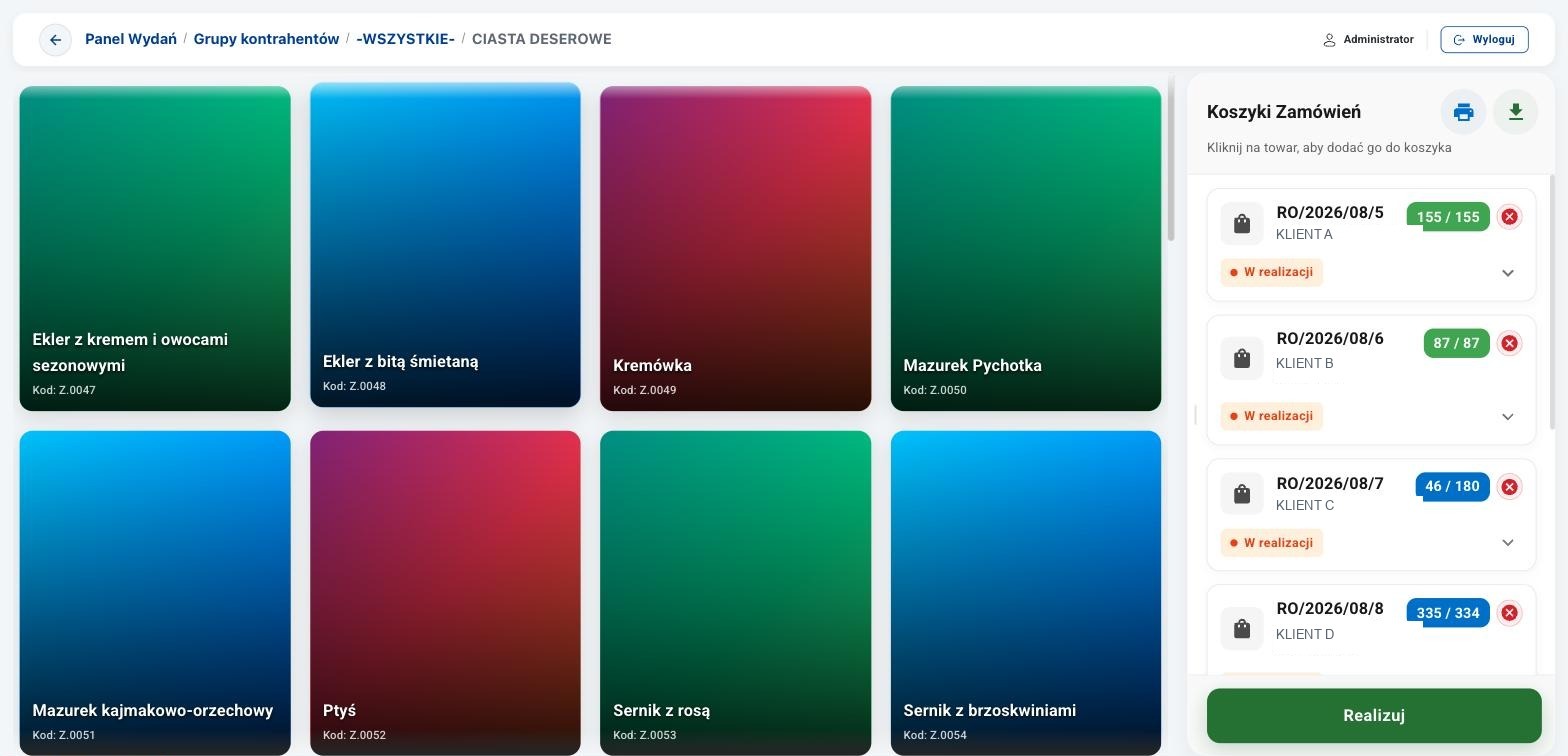Click the back arrow button
The image size is (1568, 756).
(55, 40)
